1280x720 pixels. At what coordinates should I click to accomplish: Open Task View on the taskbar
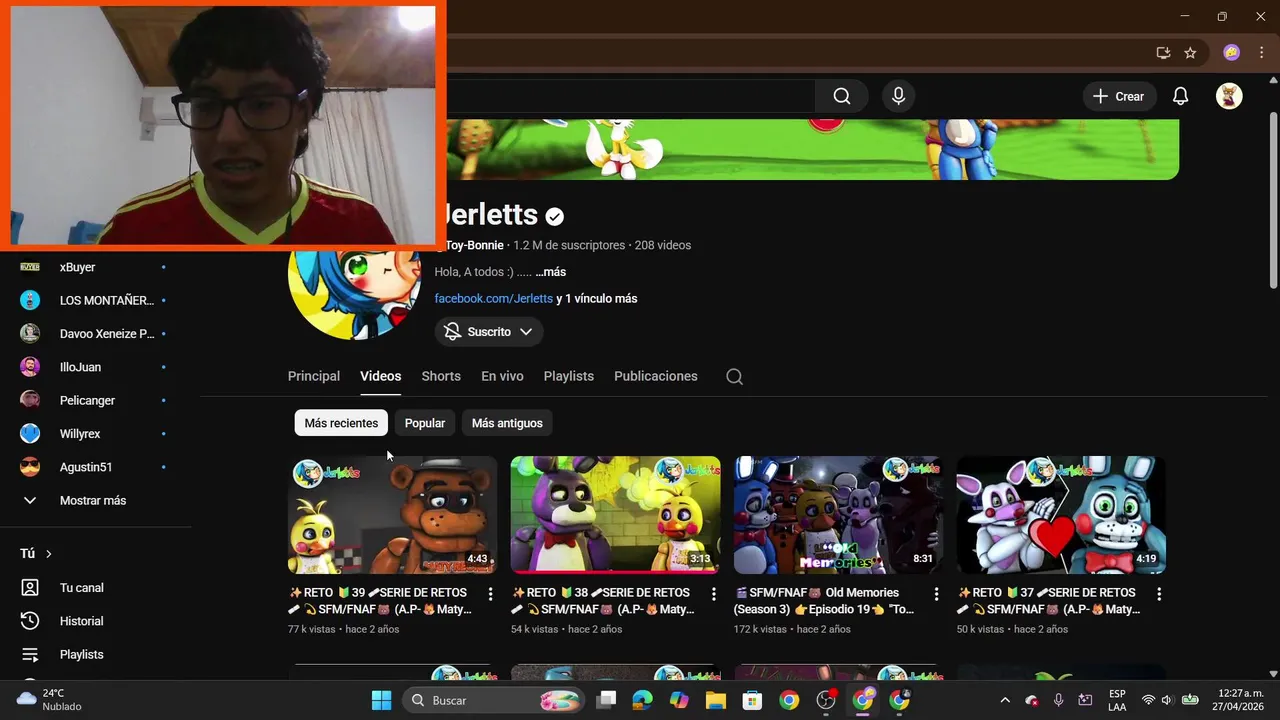coord(606,700)
